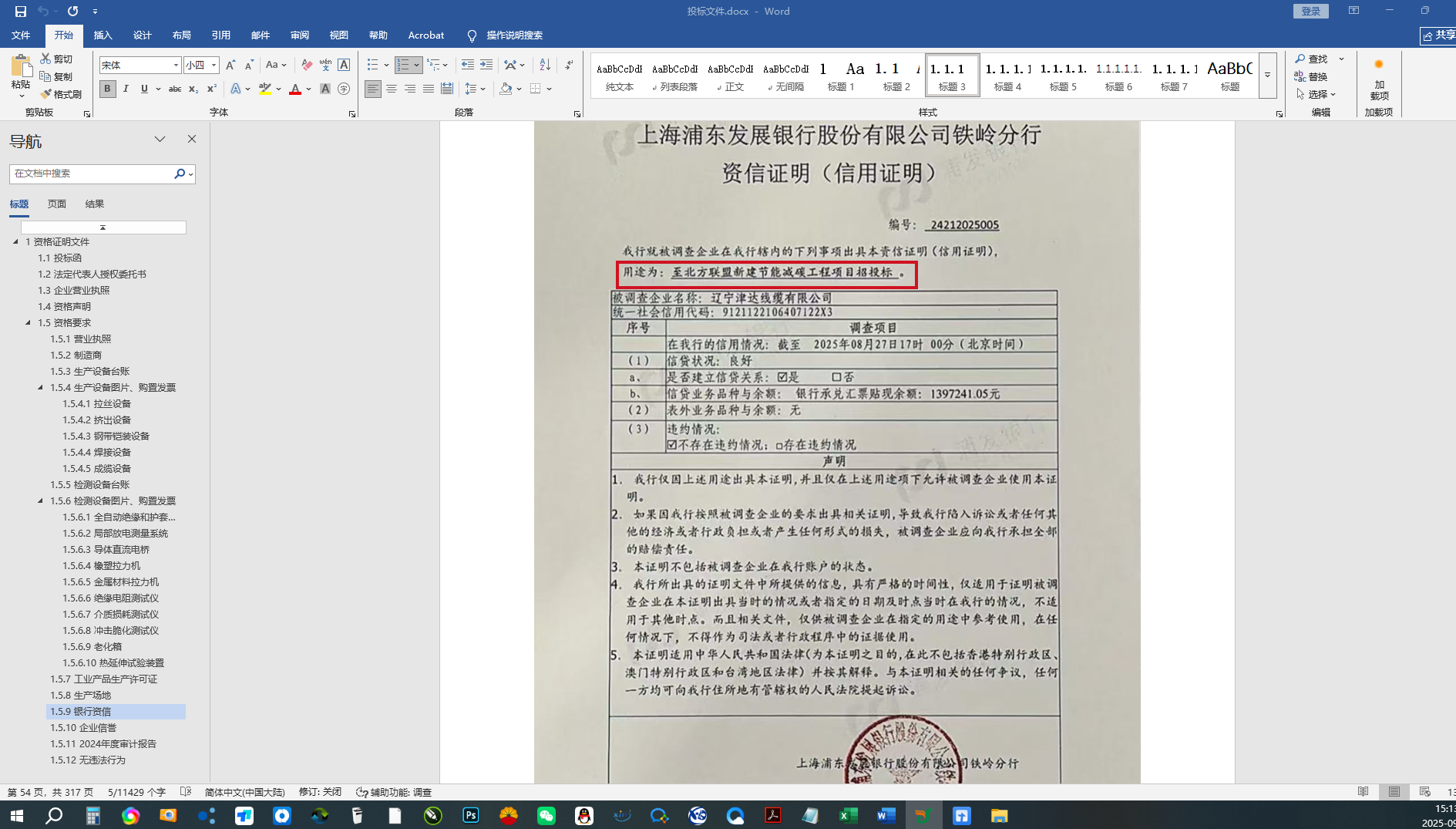Open Photoshop from the Windows taskbar

coord(470,815)
